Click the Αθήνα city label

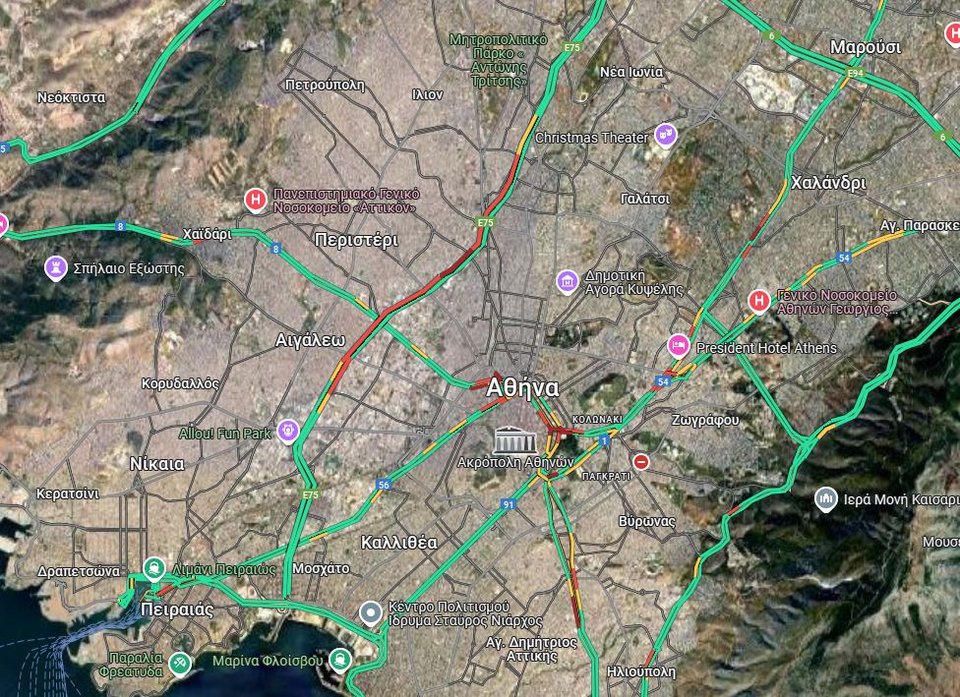522,387
